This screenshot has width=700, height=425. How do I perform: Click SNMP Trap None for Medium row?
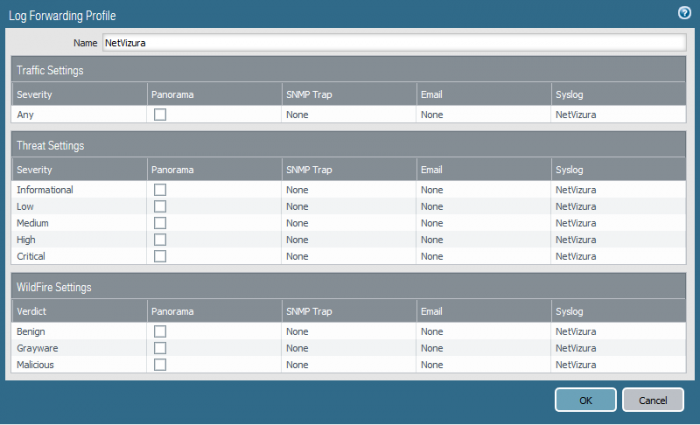click(297, 223)
